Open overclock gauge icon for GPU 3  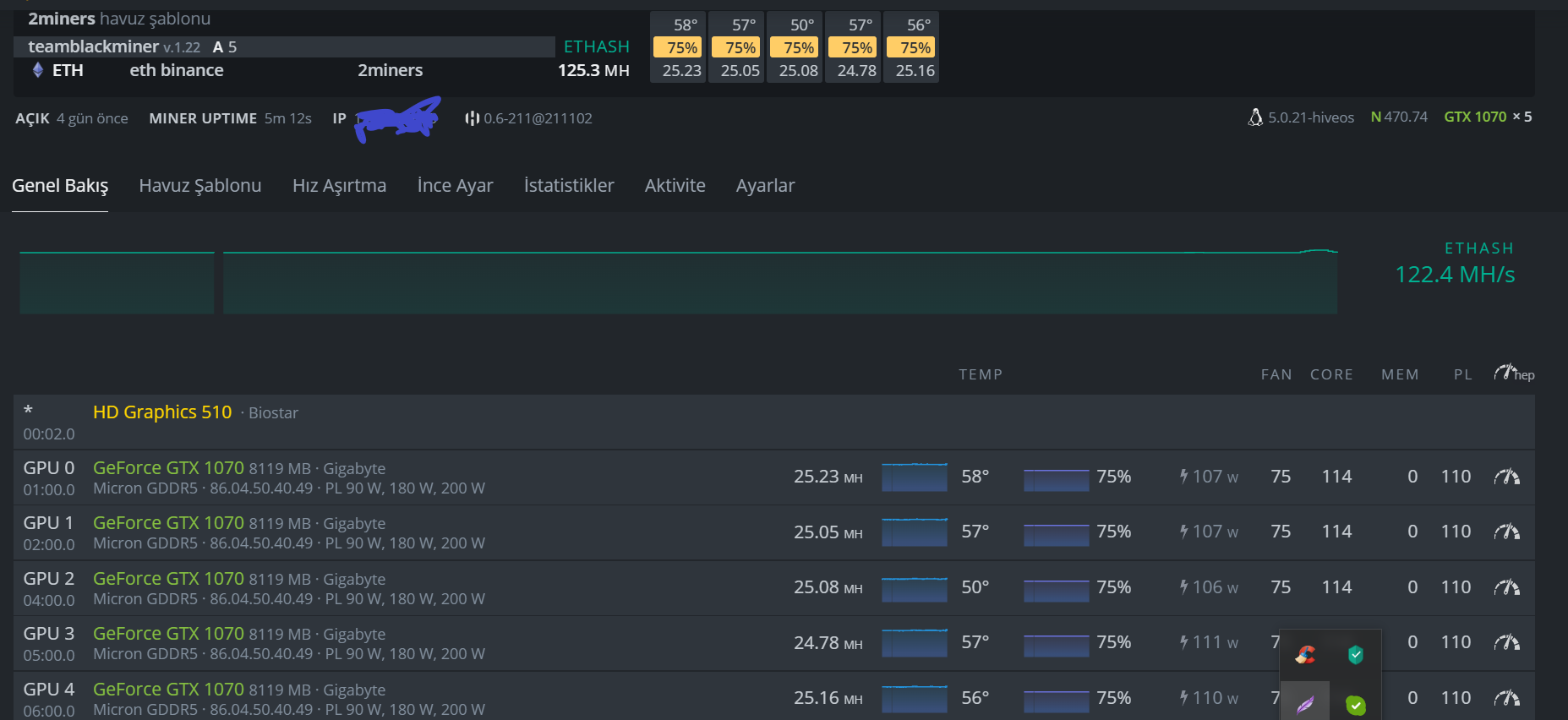pos(1506,642)
